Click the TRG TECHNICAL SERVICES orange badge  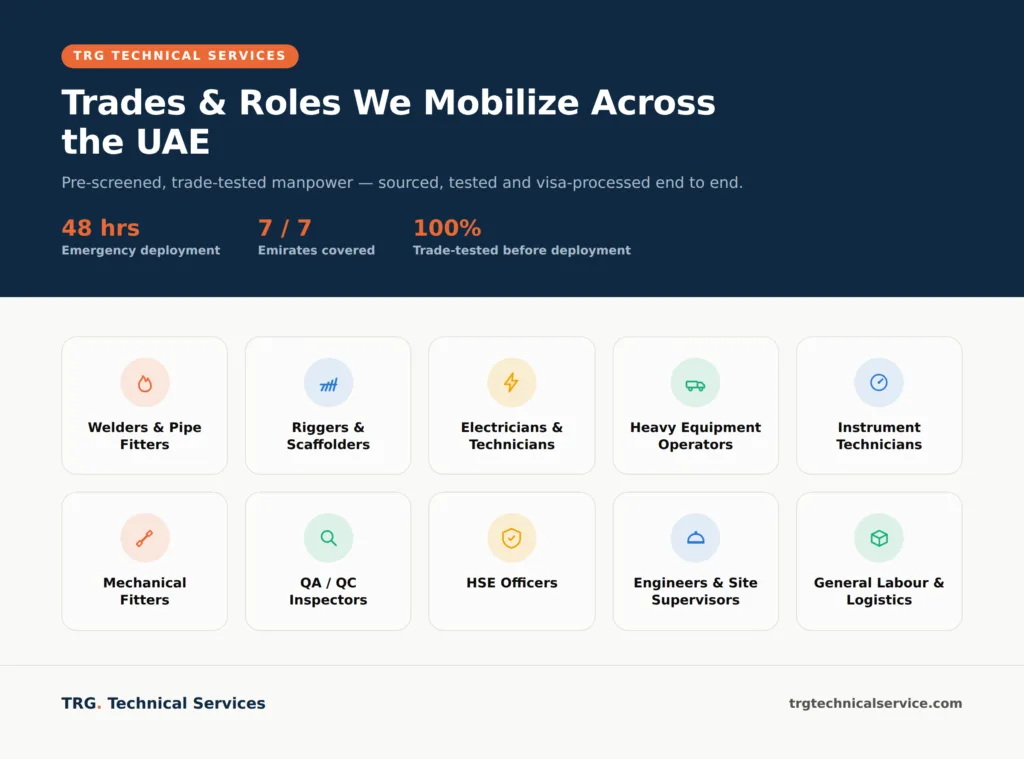180,56
